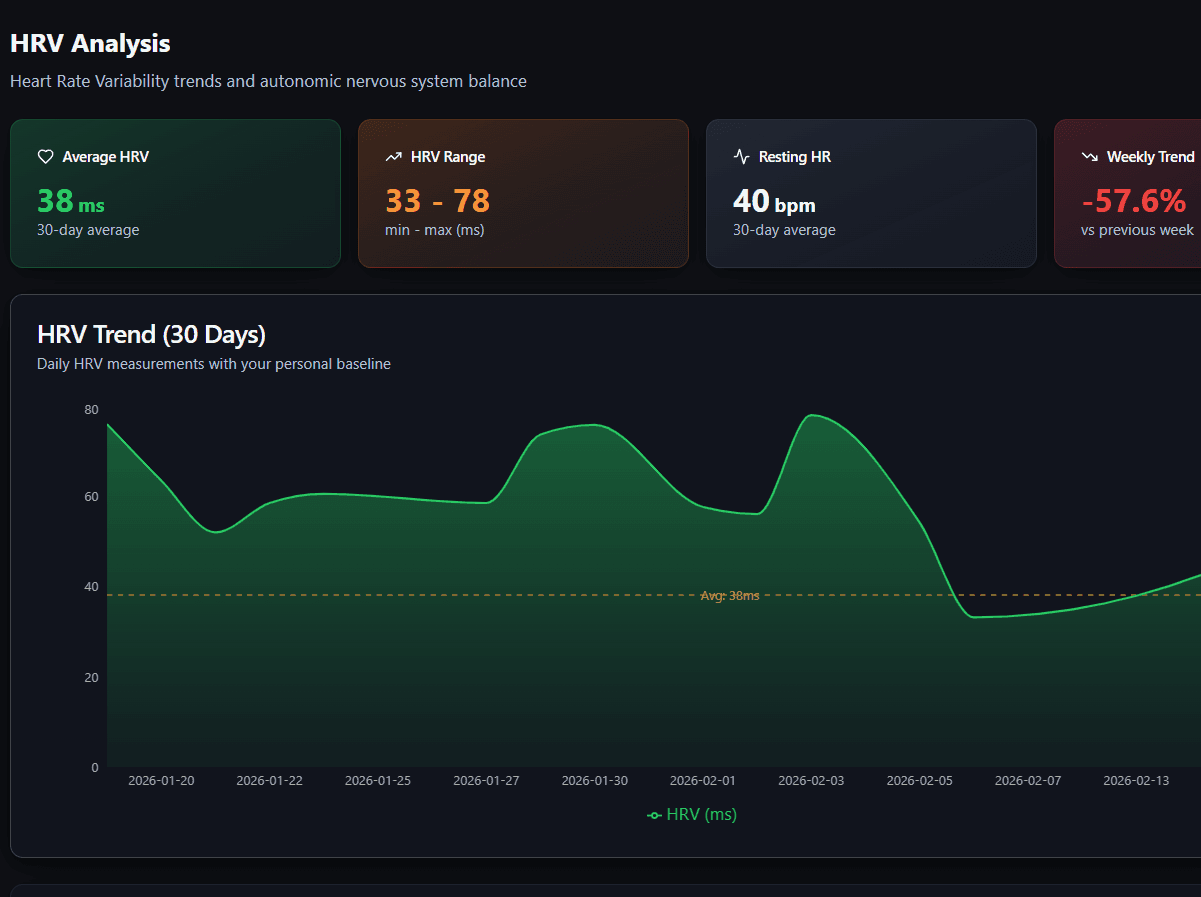
Task: Click the HRV Analysis page title
Action: pyautogui.click(x=90, y=43)
